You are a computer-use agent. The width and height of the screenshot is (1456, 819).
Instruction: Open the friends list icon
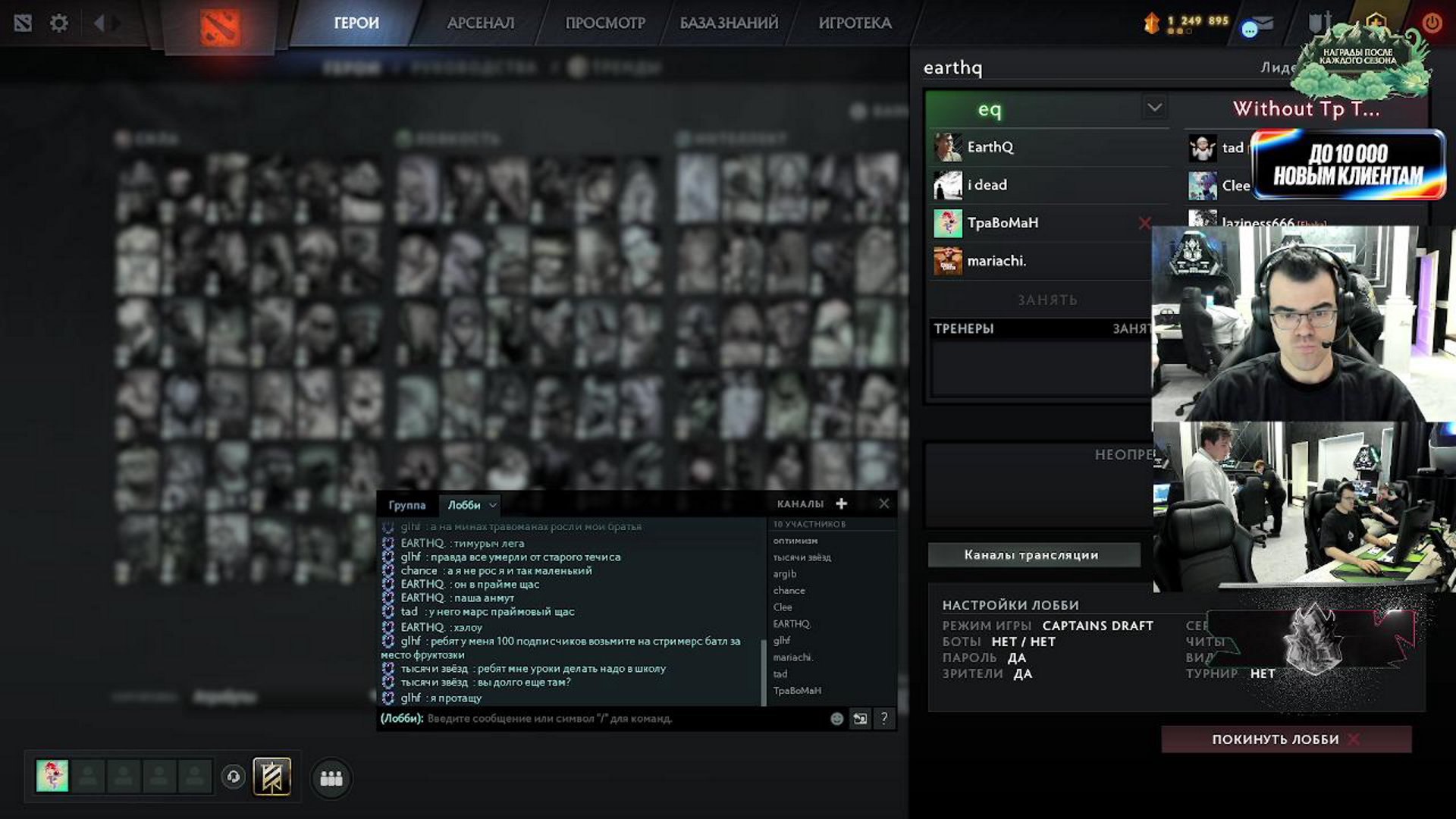(x=331, y=779)
